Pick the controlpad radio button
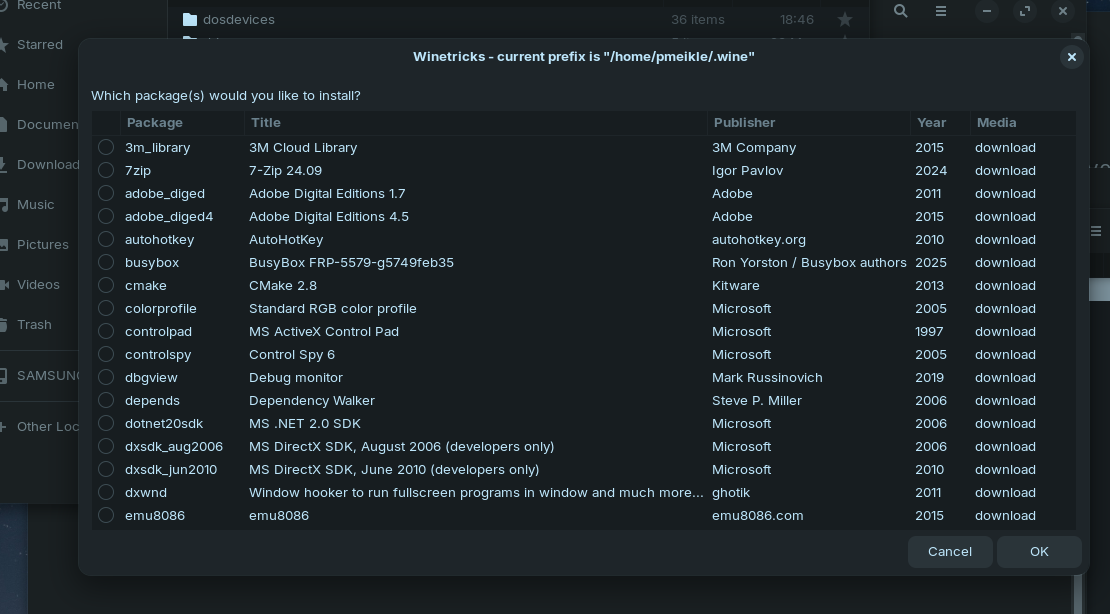 pyautogui.click(x=106, y=331)
